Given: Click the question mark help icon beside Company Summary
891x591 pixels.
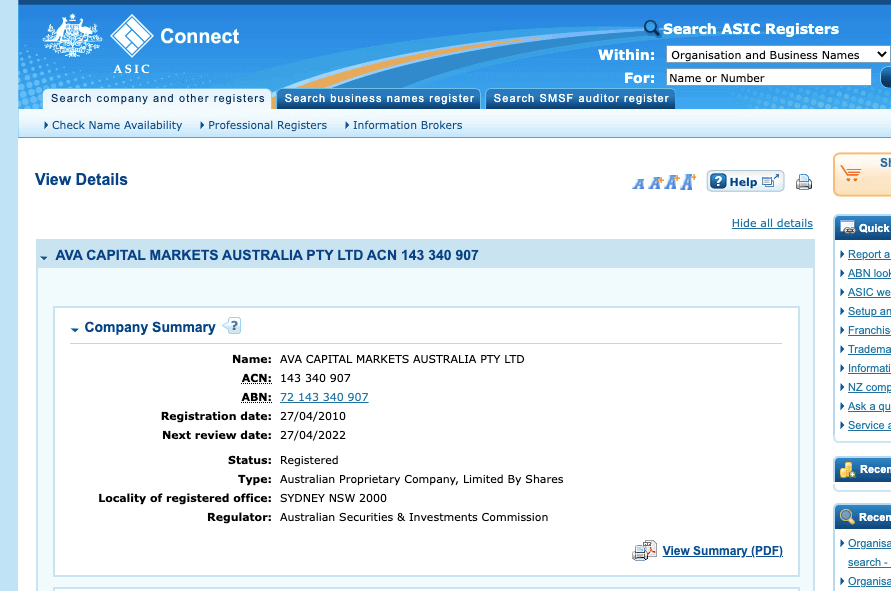Looking at the screenshot, I should [x=232, y=326].
